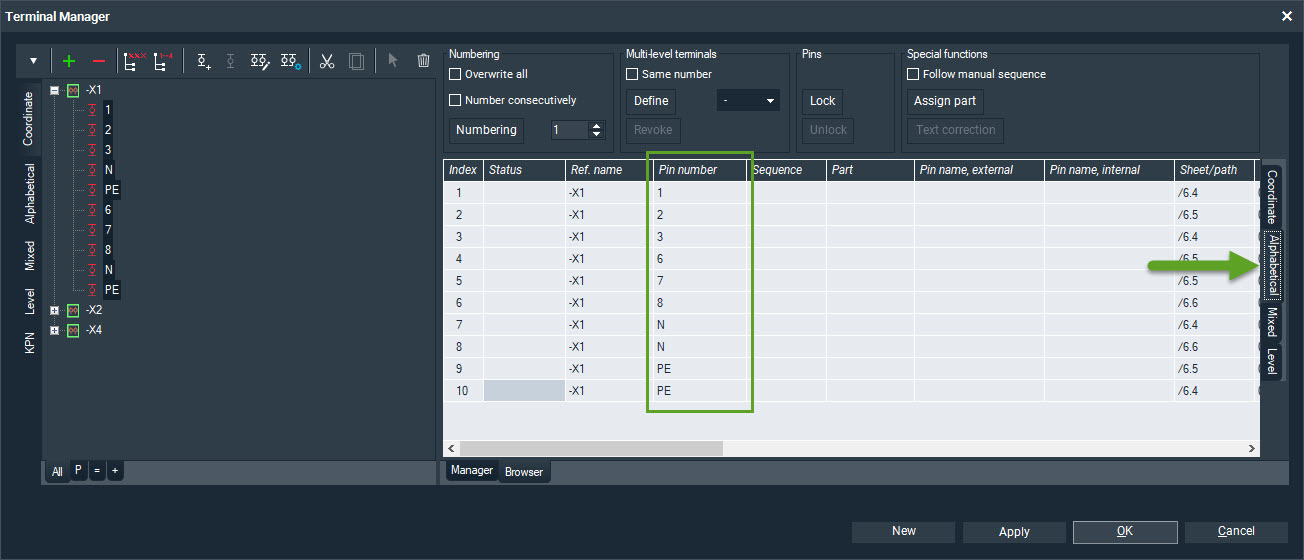
Task: Click the Sheet/path column header
Action: [x=1216, y=170]
